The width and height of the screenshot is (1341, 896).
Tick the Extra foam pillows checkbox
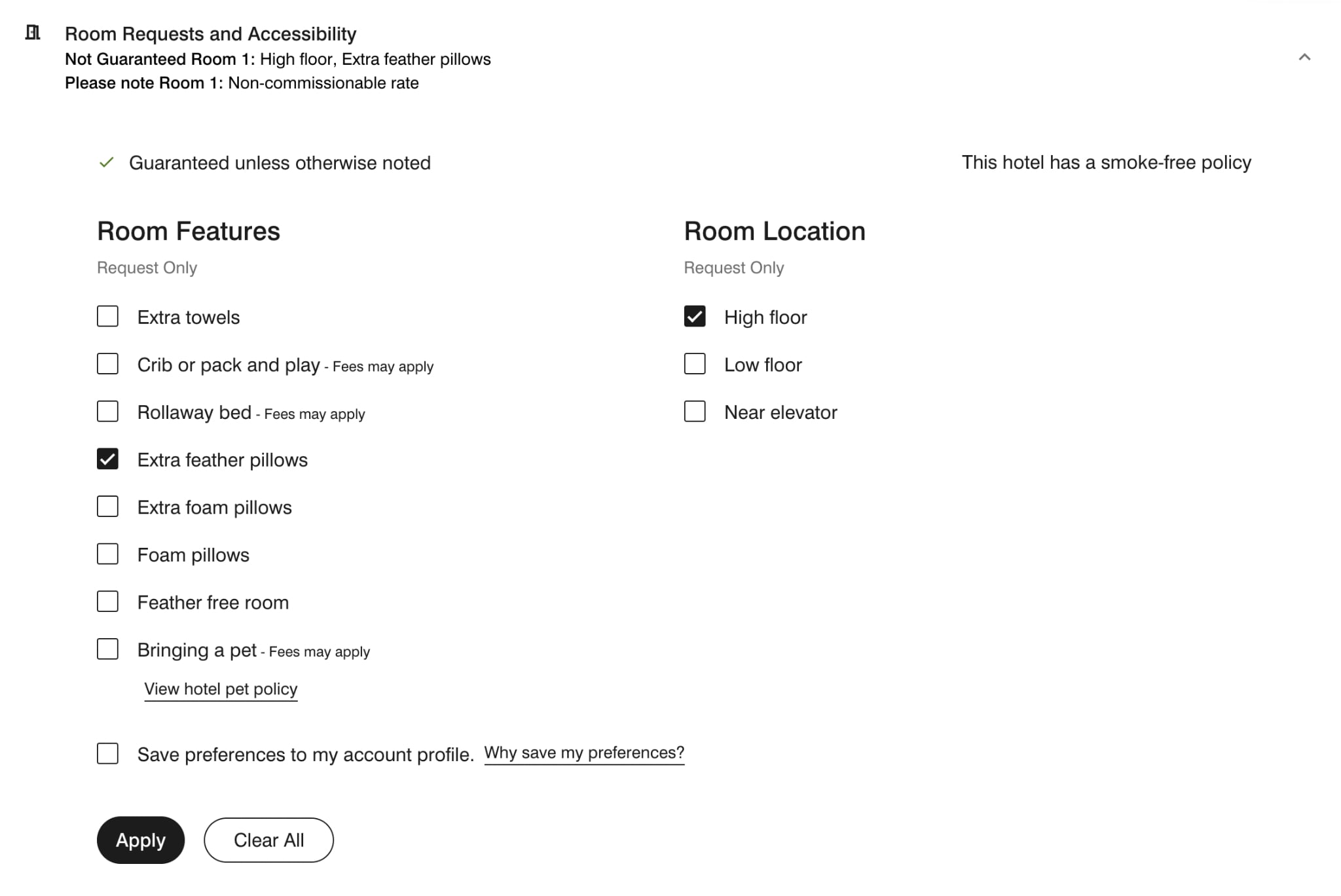[x=107, y=507]
